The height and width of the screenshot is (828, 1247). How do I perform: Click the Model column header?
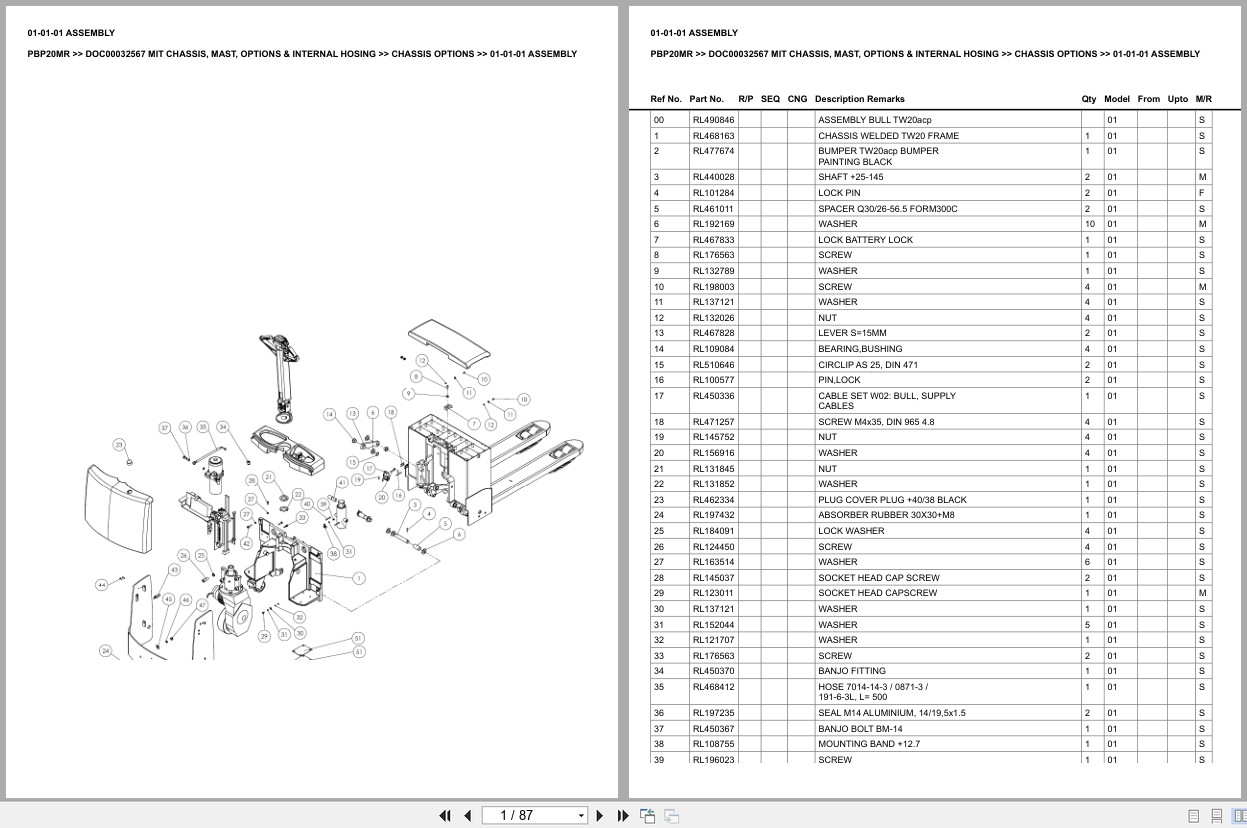pyautogui.click(x=1117, y=99)
